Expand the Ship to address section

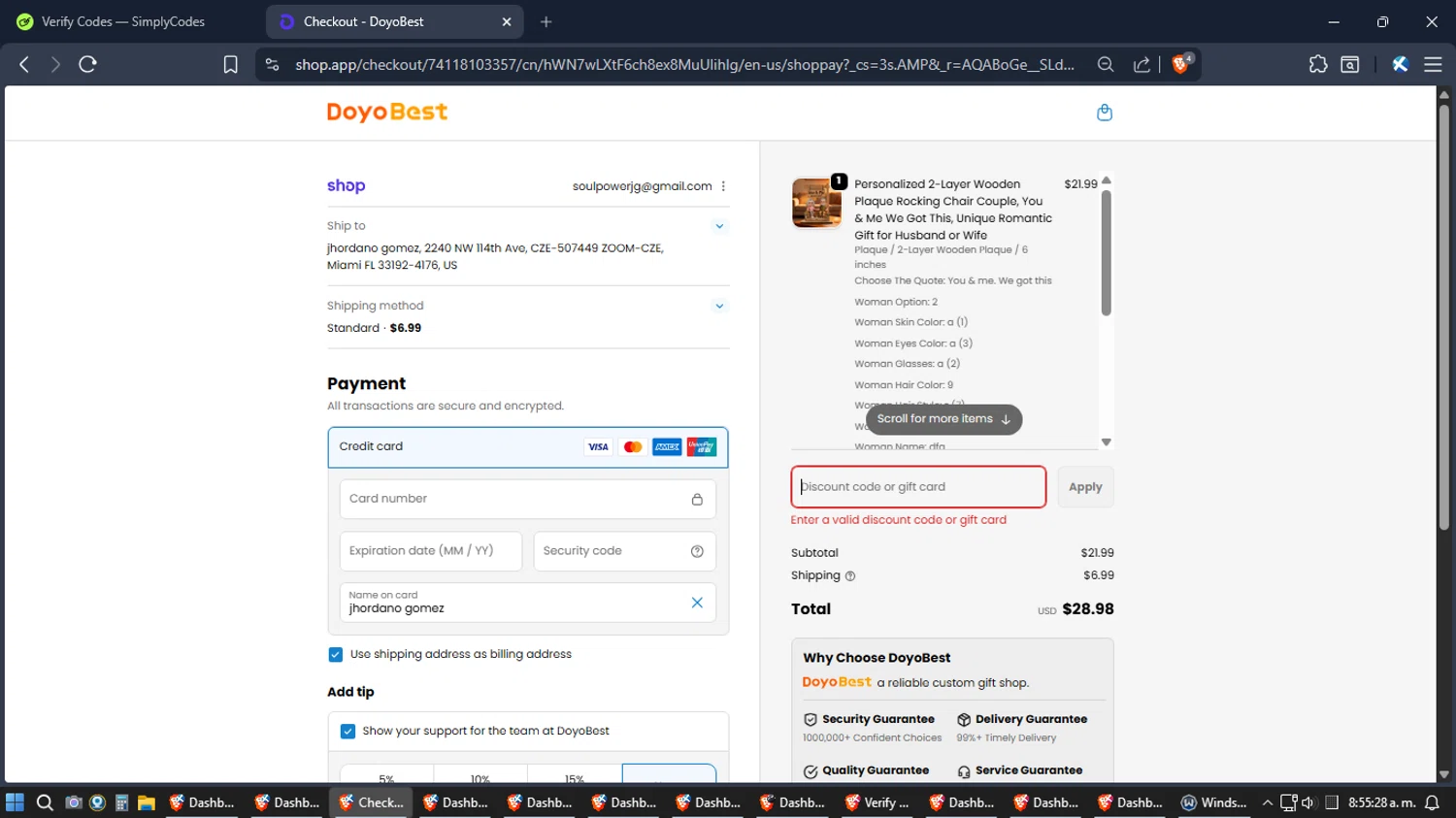(x=719, y=226)
